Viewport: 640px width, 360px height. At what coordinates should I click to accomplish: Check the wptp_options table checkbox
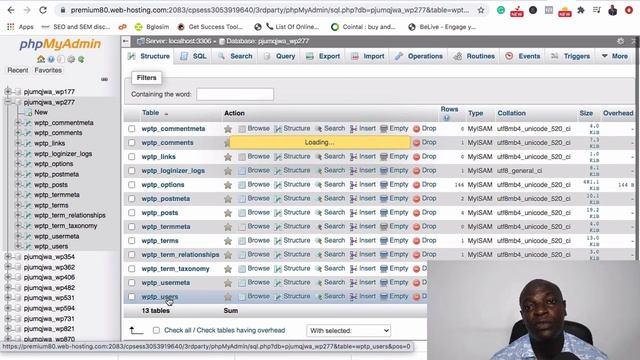131,185
